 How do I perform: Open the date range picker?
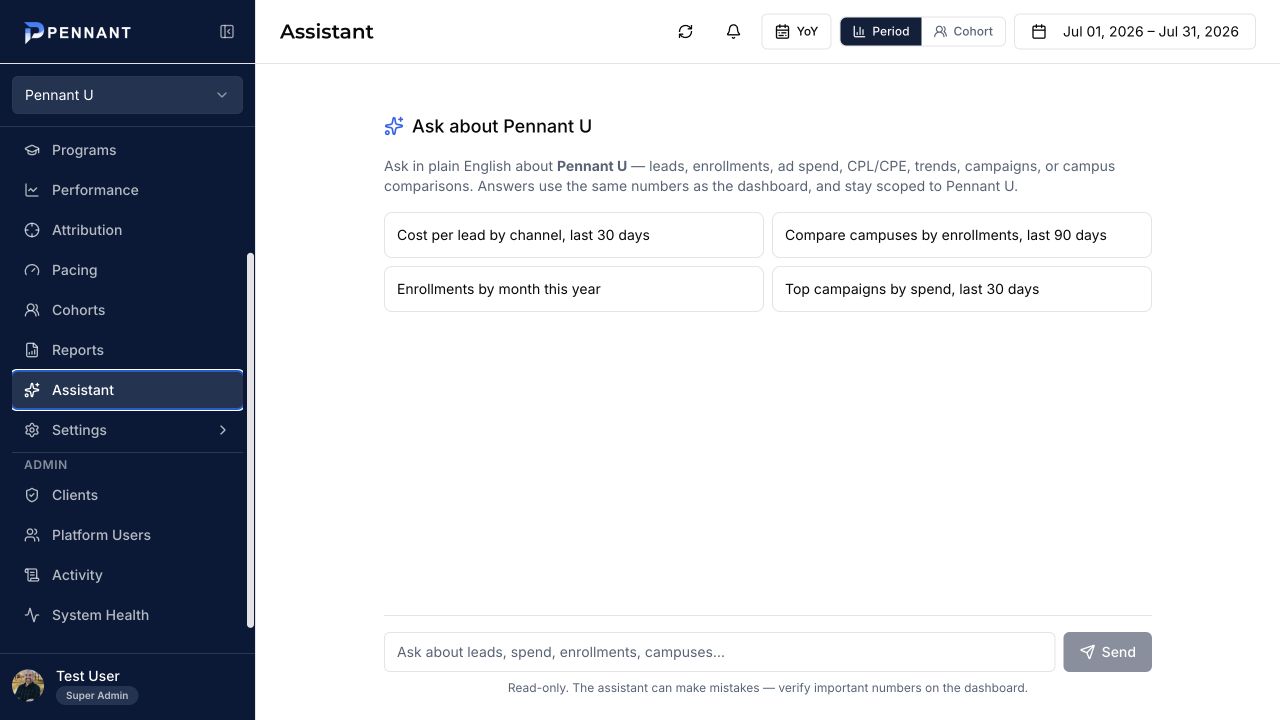click(1135, 32)
